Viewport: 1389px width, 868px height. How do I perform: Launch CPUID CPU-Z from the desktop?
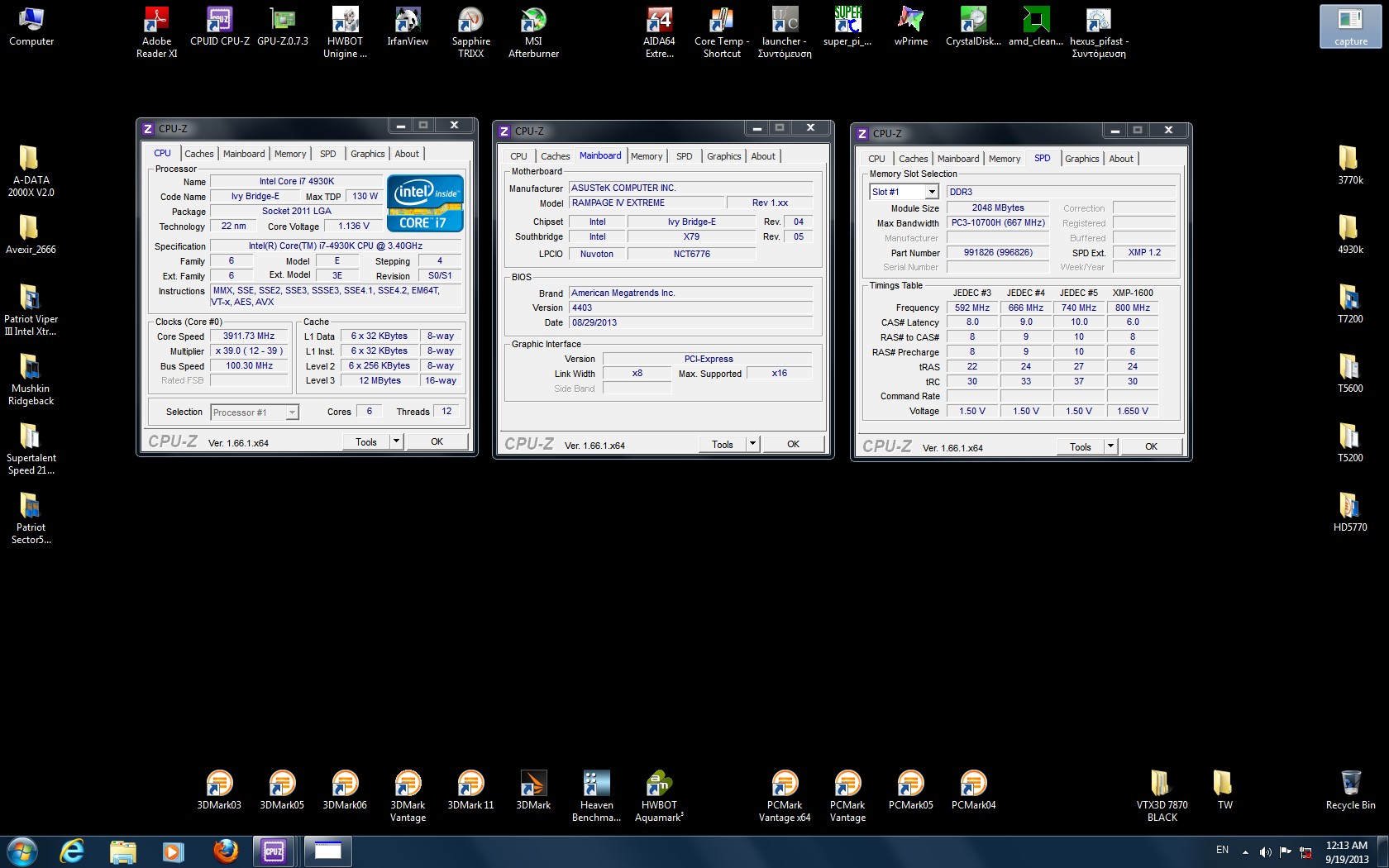point(219,26)
